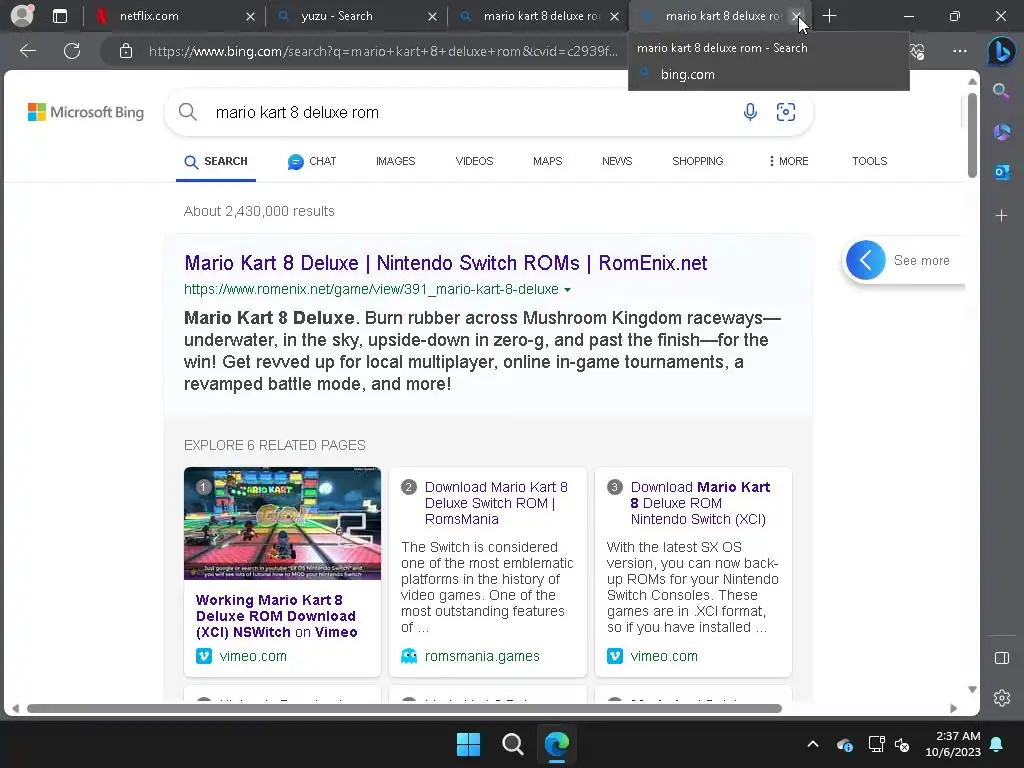
Task: Open the OneDrive cloud tray icon
Action: pyautogui.click(x=844, y=744)
